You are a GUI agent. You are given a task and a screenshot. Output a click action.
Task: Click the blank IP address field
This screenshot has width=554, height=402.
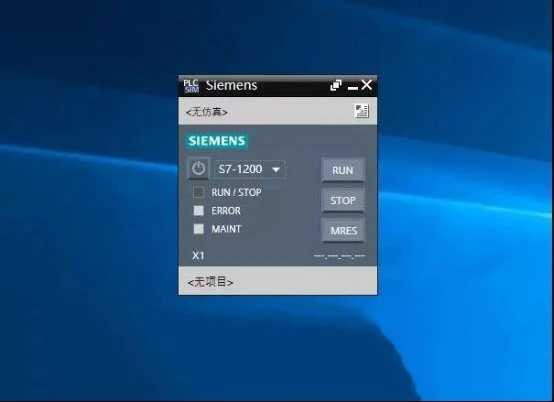(x=339, y=256)
